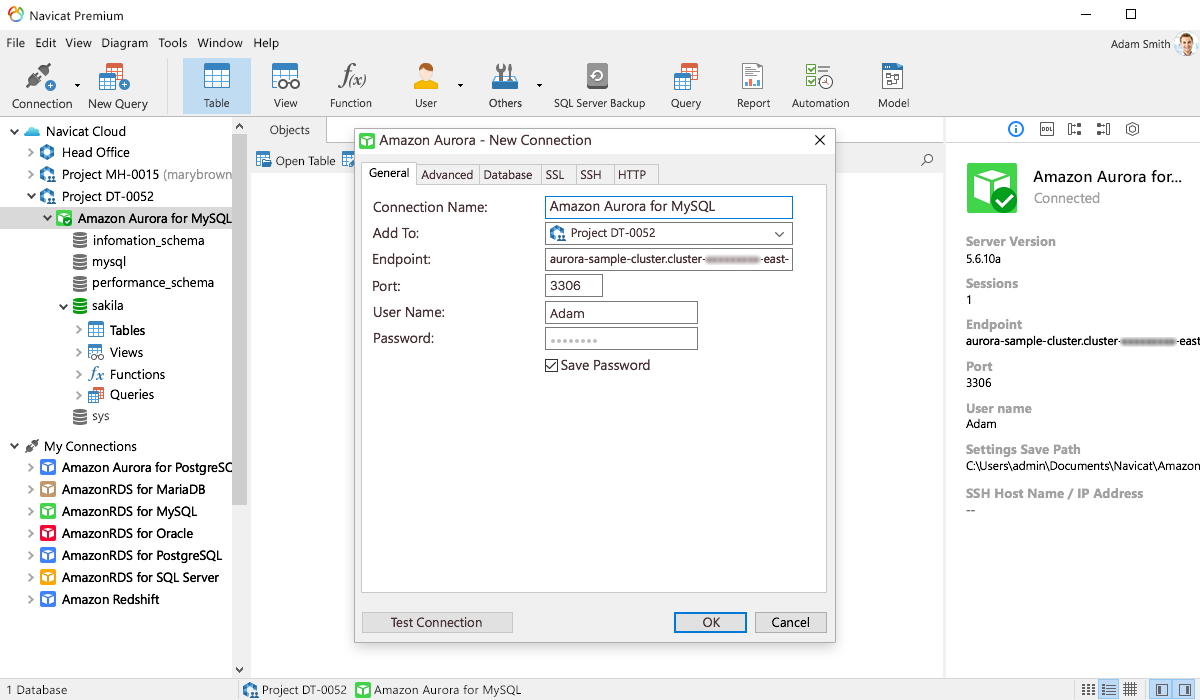Open the Diagram menu
1200x700 pixels.
(x=125, y=43)
